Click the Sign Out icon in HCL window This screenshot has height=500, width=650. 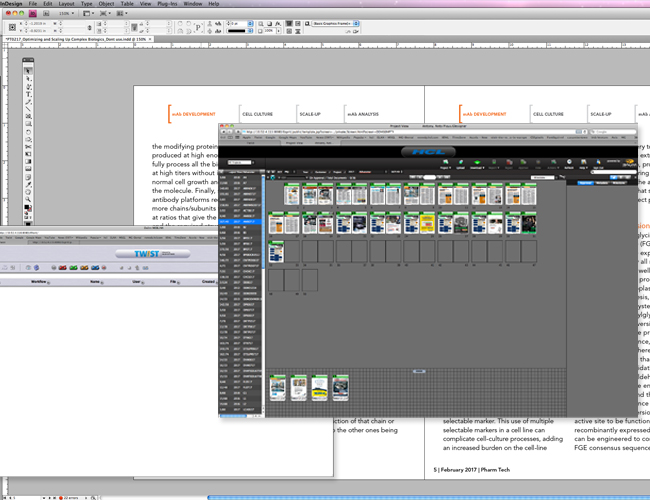point(598,164)
